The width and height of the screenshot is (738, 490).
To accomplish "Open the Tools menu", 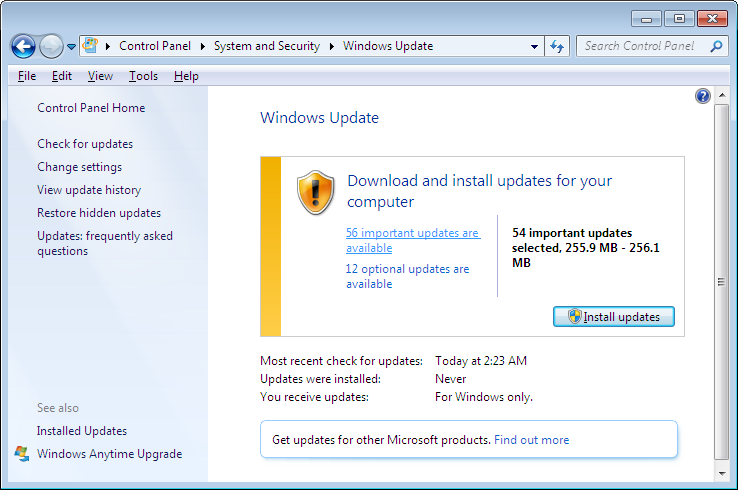I will click(144, 76).
